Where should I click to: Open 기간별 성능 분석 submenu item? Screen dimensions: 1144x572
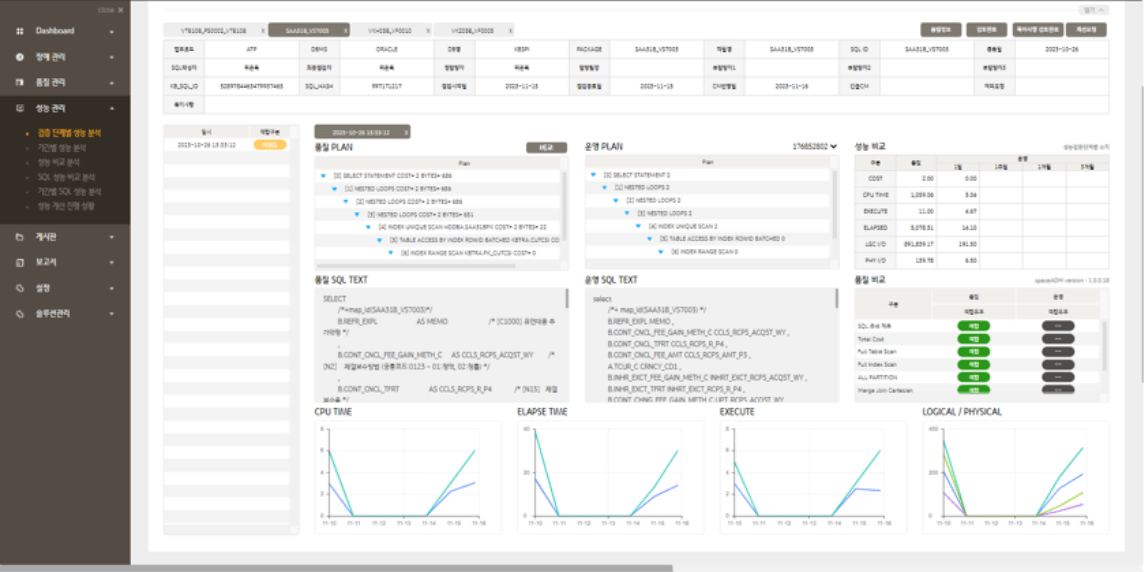point(62,147)
